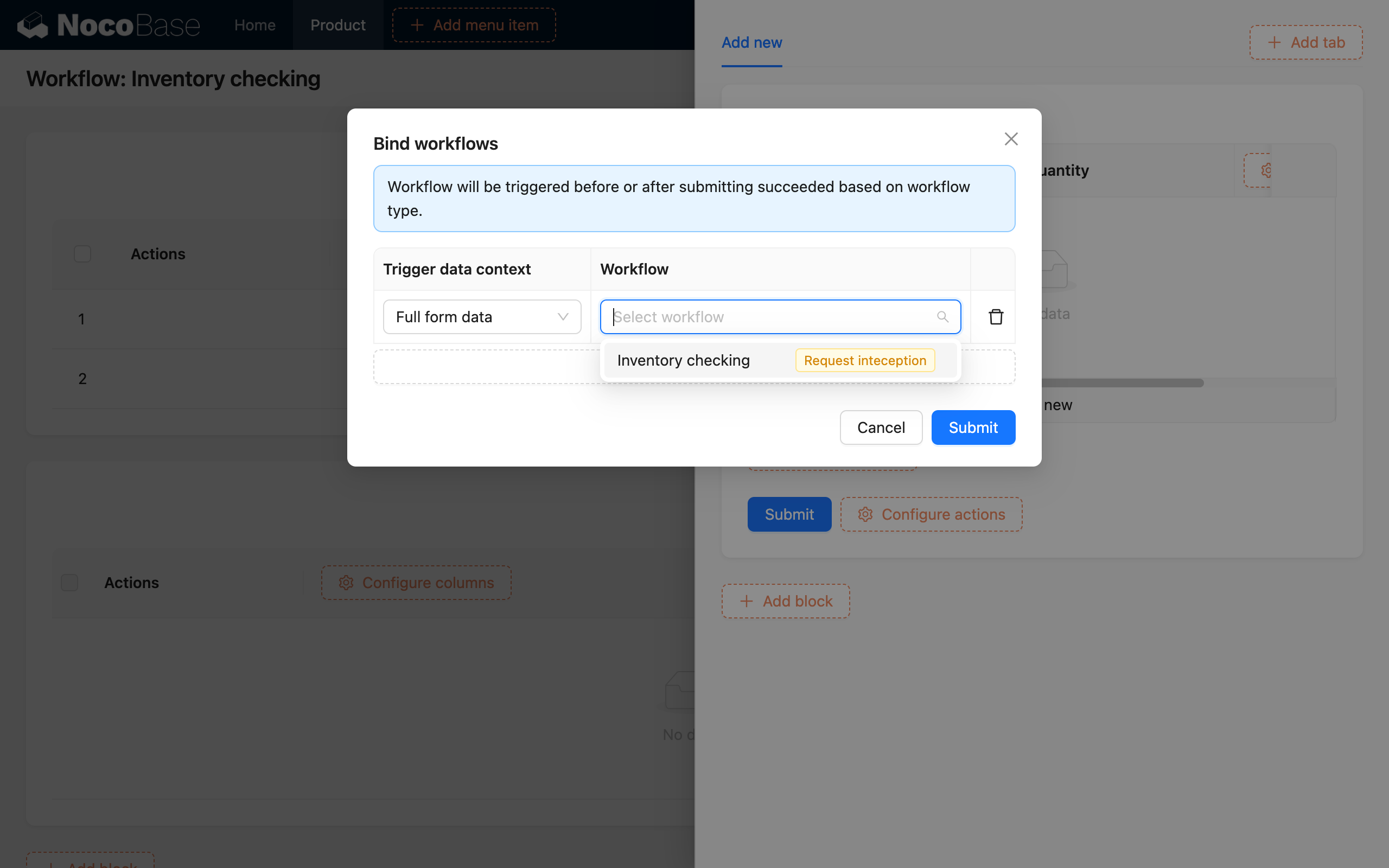Navigate to the Home menu item
The height and width of the screenshot is (868, 1389).
click(254, 25)
